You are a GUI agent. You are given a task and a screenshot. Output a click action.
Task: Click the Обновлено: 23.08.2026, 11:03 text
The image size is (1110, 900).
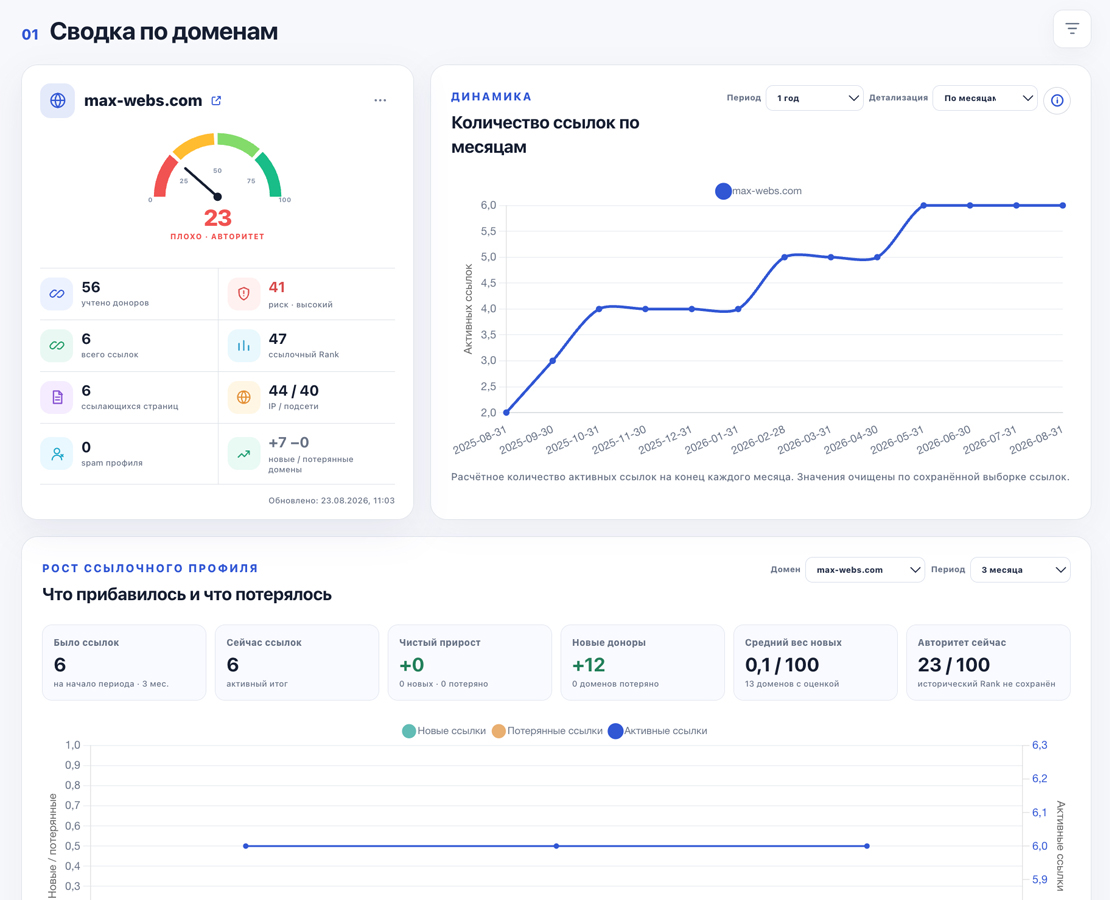331,500
